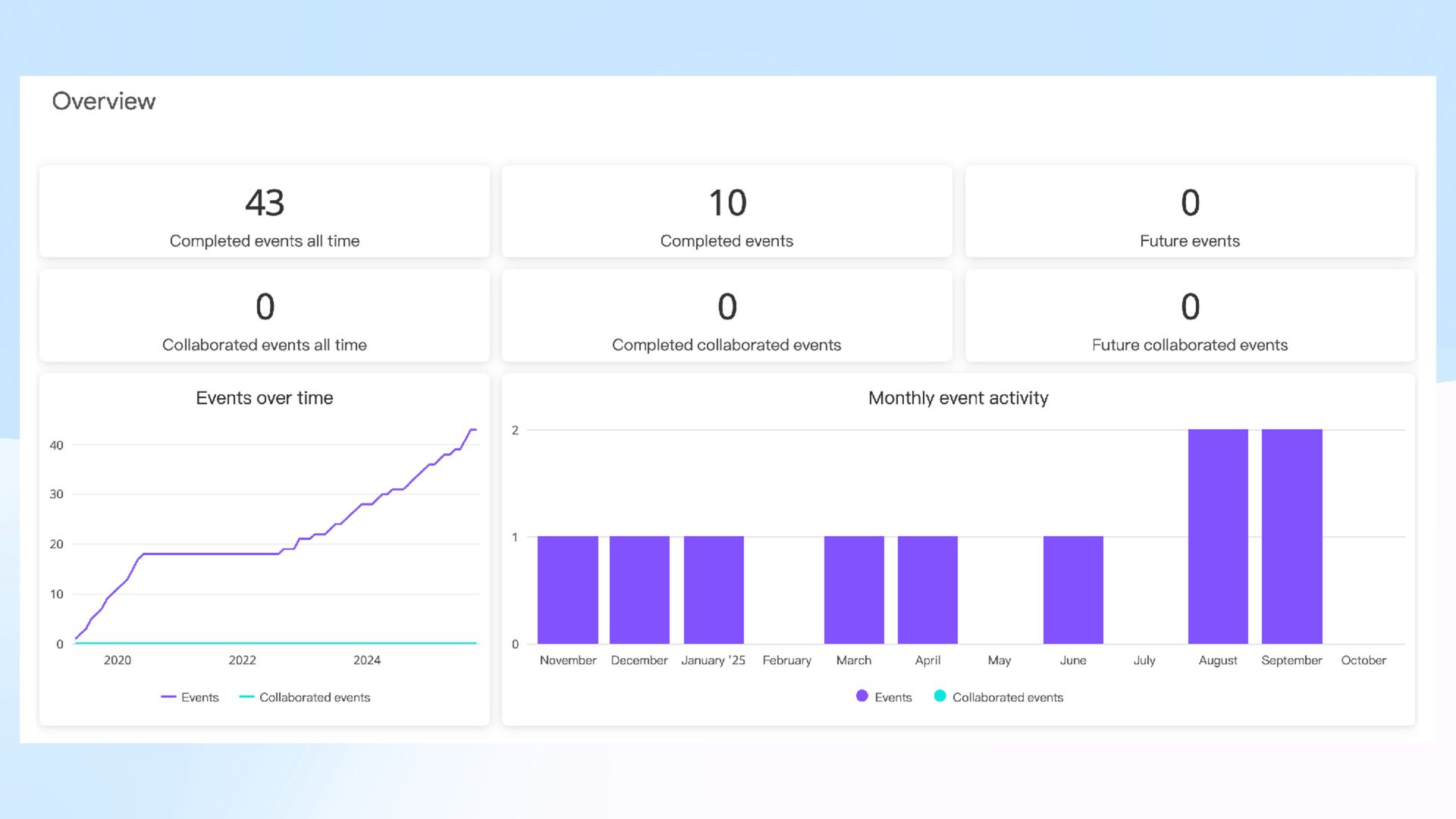Click the March bar
This screenshot has width=1456, height=819.
[x=854, y=590]
